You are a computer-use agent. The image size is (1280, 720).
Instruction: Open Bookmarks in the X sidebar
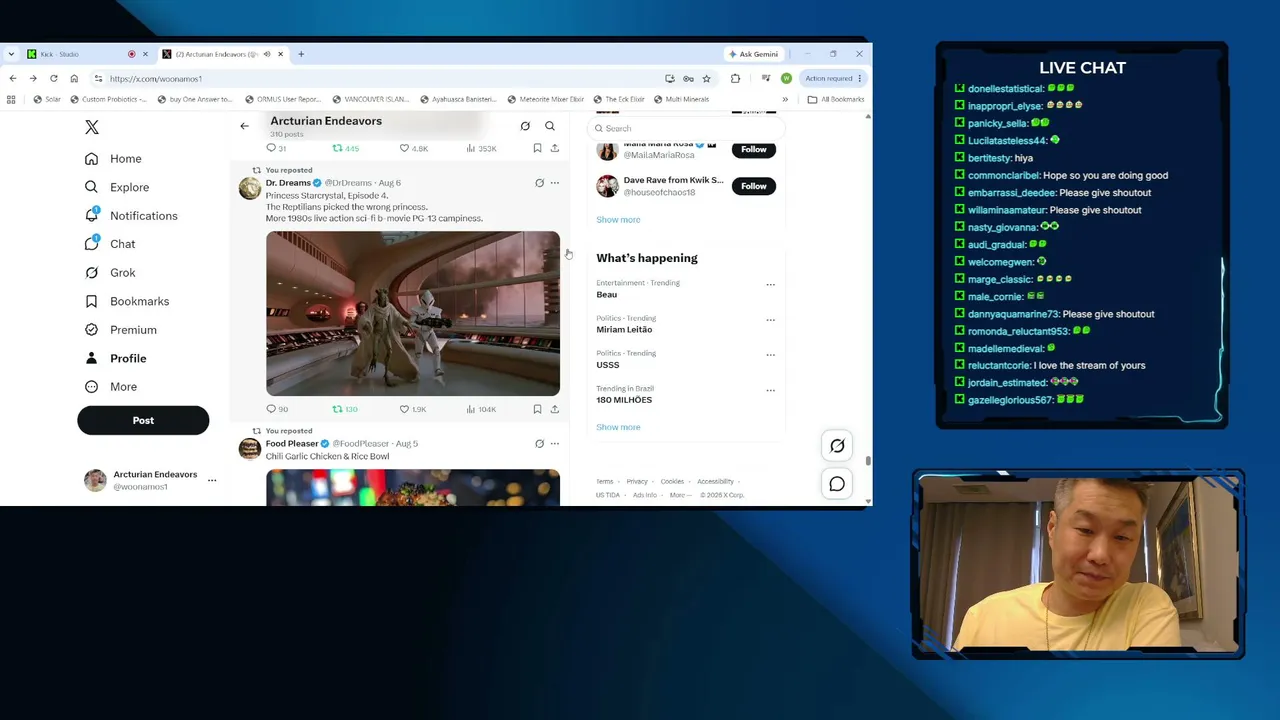pos(127,301)
